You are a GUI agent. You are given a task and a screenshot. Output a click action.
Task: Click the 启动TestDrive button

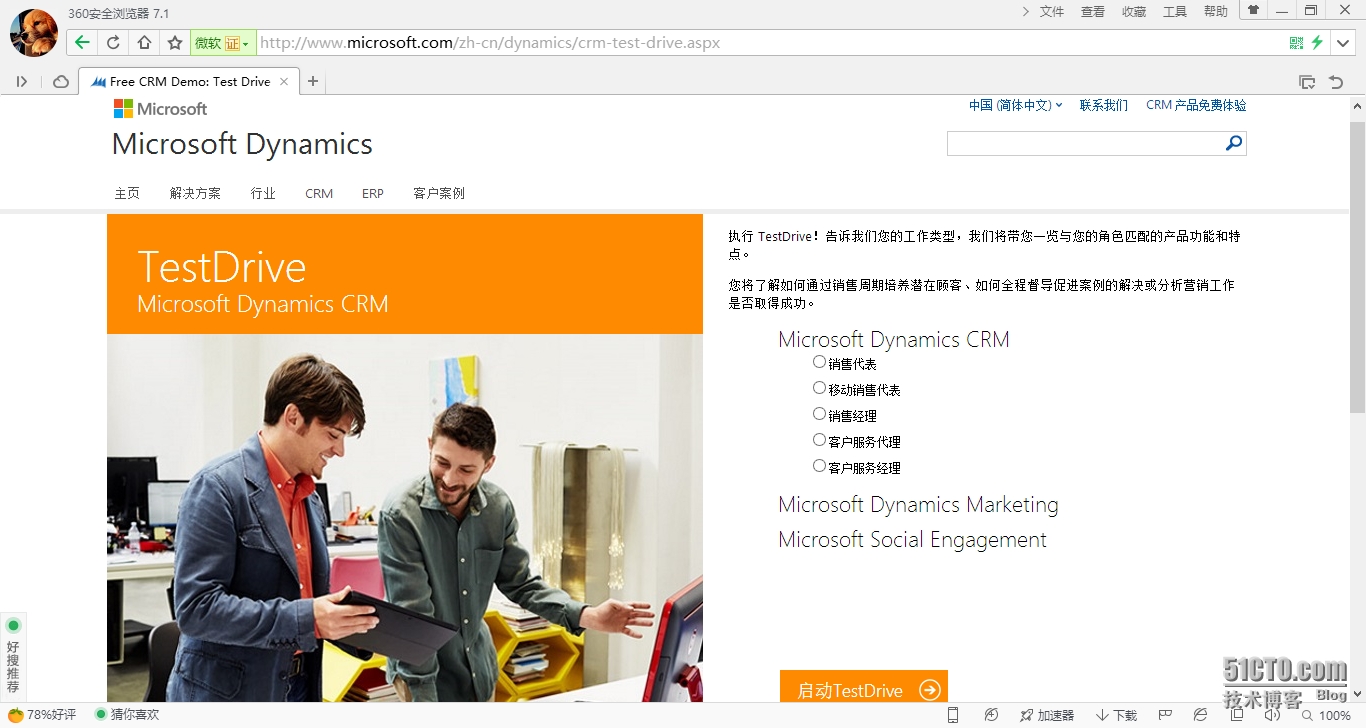click(x=864, y=687)
